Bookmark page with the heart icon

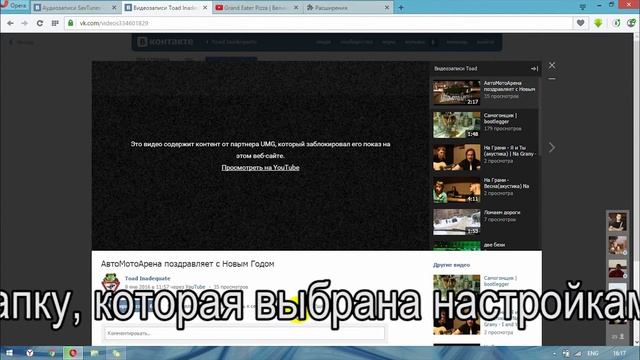(x=580, y=23)
